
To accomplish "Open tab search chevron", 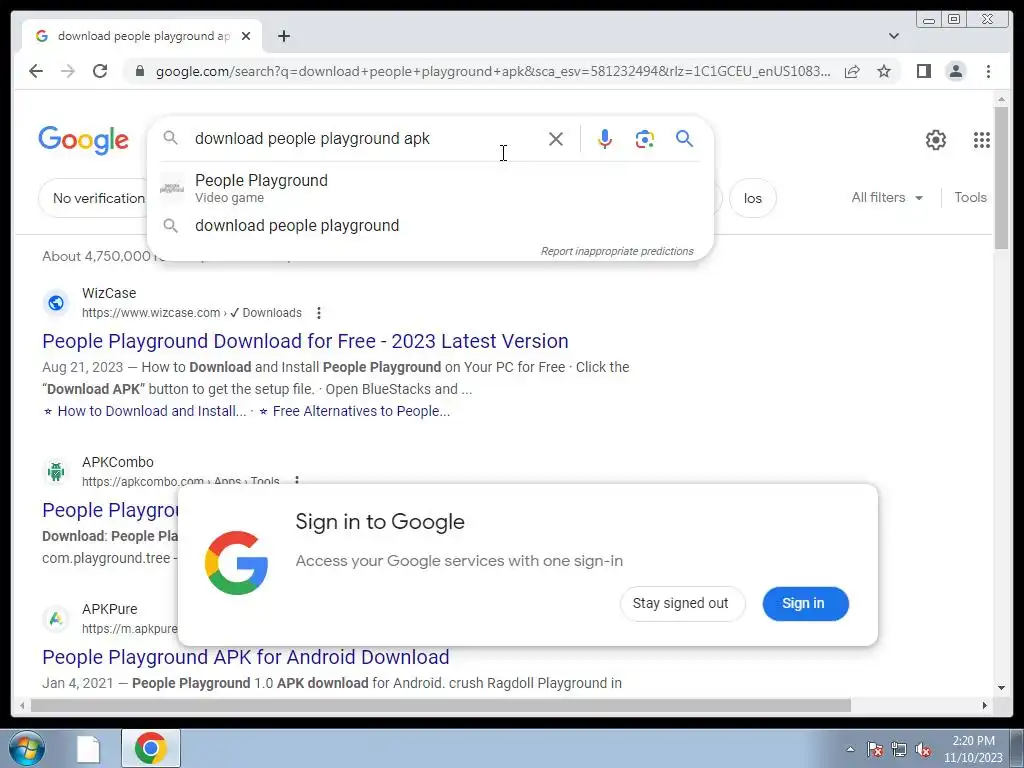I will click(893, 36).
